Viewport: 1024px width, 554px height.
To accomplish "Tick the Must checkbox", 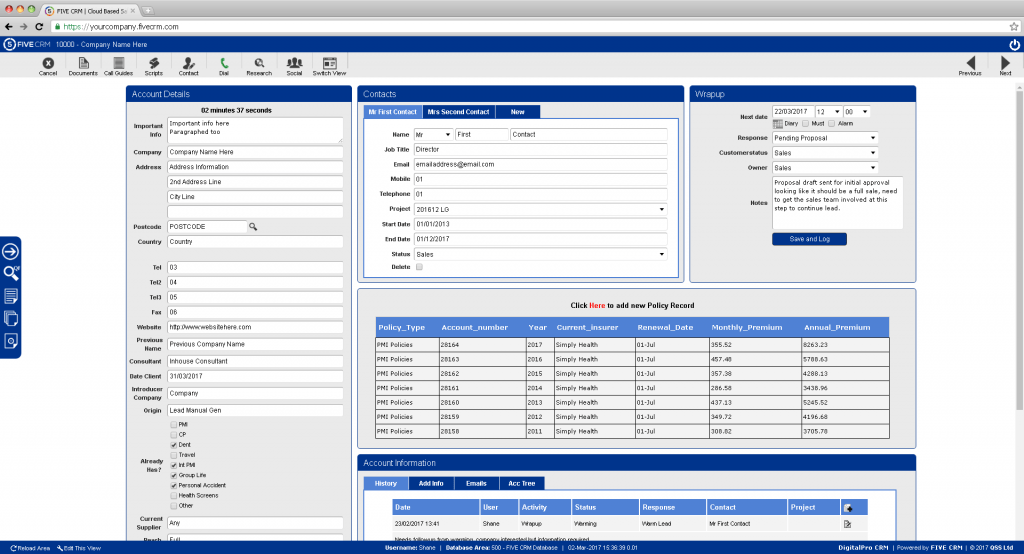I will point(805,123).
